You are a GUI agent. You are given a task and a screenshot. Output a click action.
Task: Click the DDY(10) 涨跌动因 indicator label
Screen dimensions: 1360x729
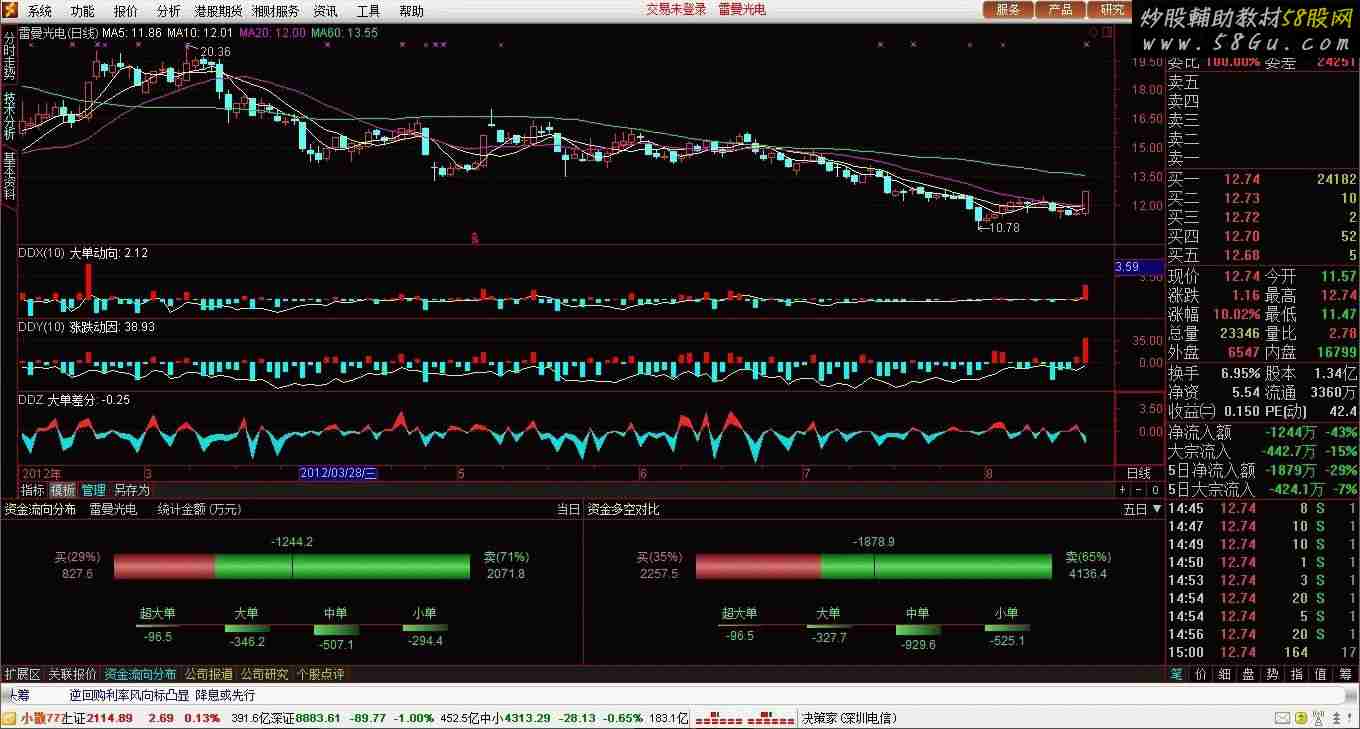(87, 327)
